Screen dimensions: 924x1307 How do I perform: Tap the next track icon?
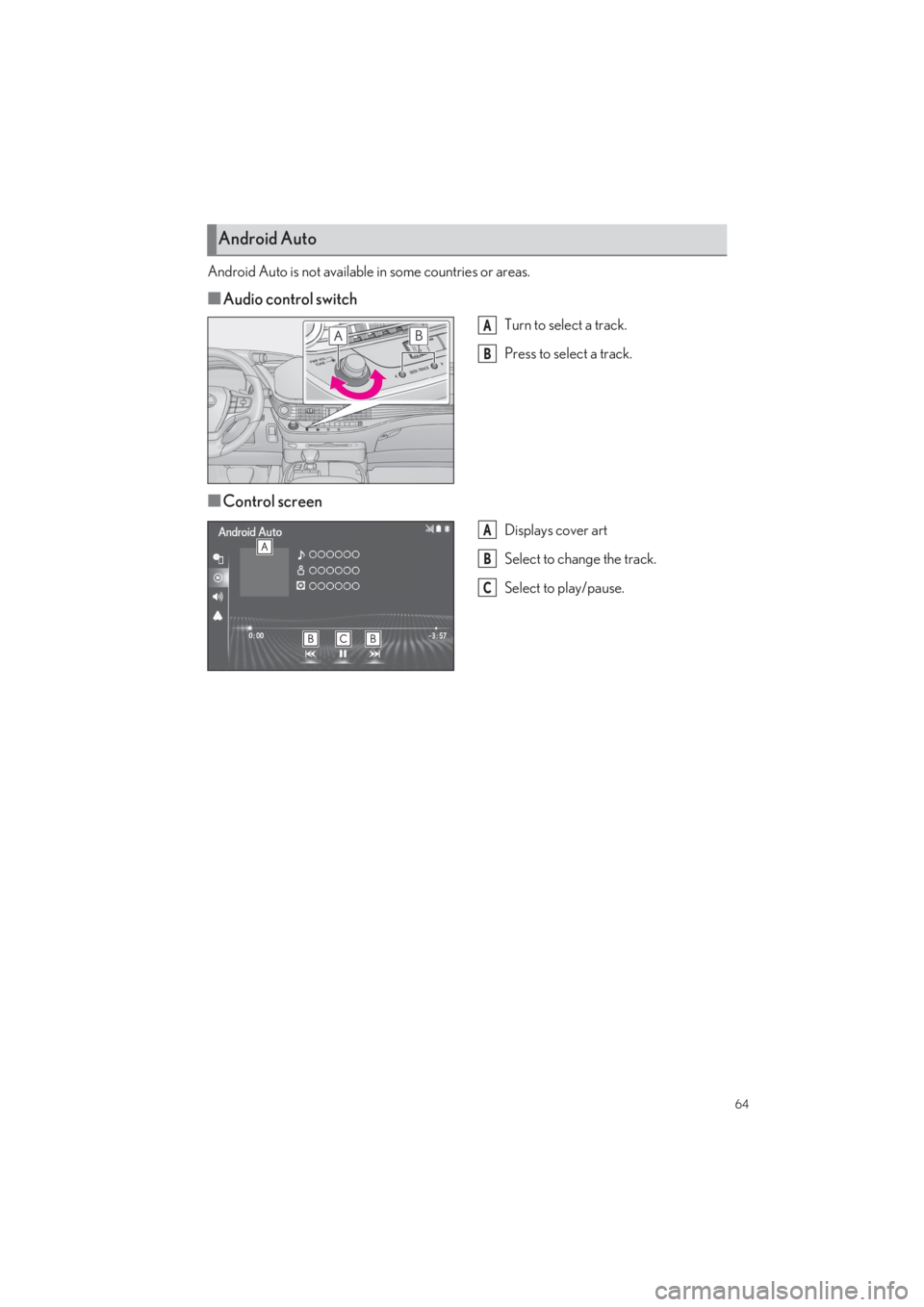pos(374,653)
